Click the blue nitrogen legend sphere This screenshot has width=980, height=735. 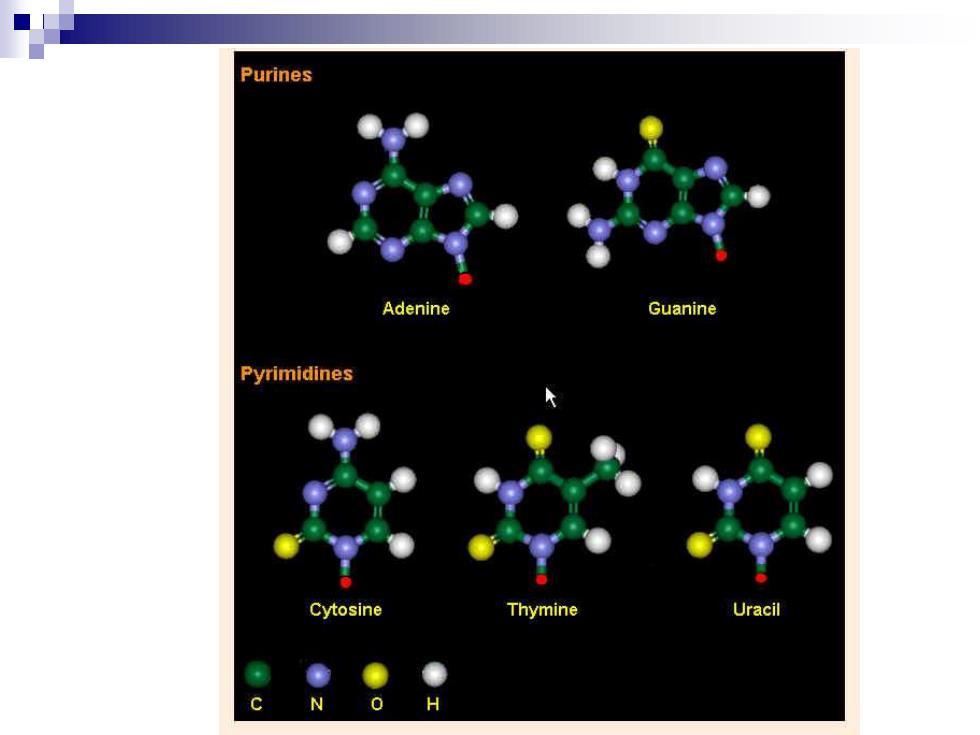point(318,676)
